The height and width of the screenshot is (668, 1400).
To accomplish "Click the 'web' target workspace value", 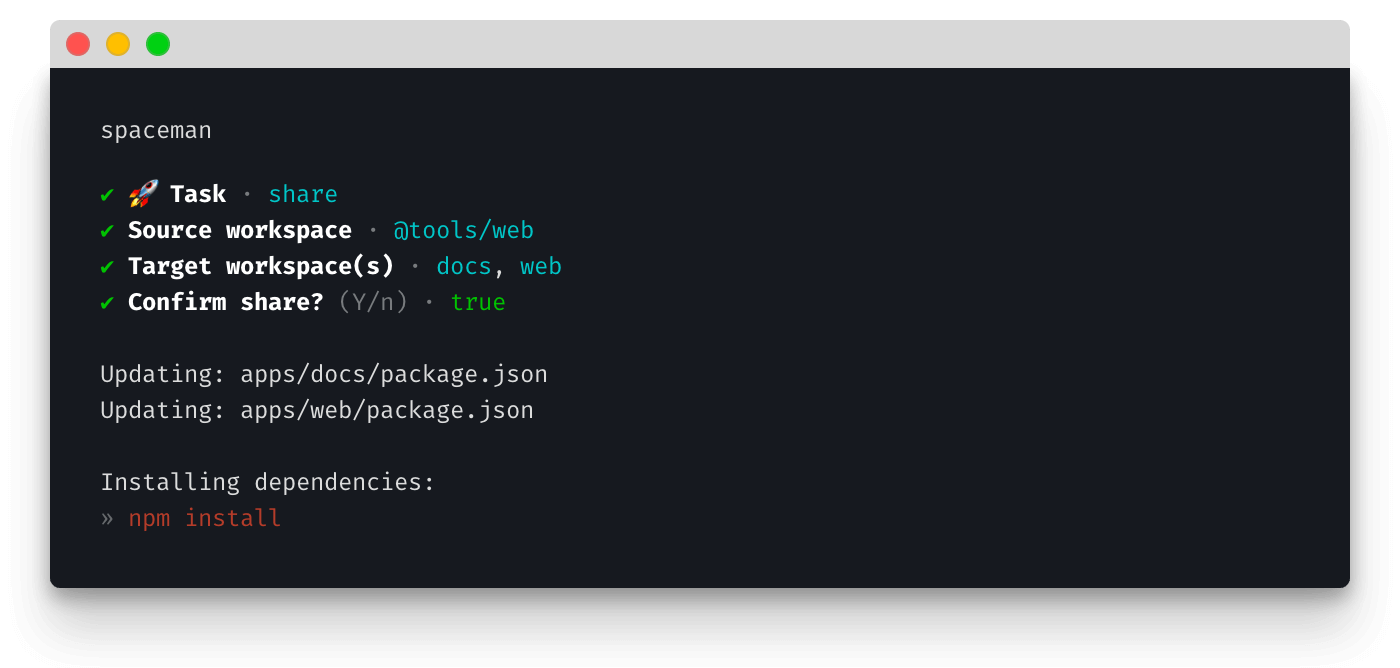I will coord(541,267).
